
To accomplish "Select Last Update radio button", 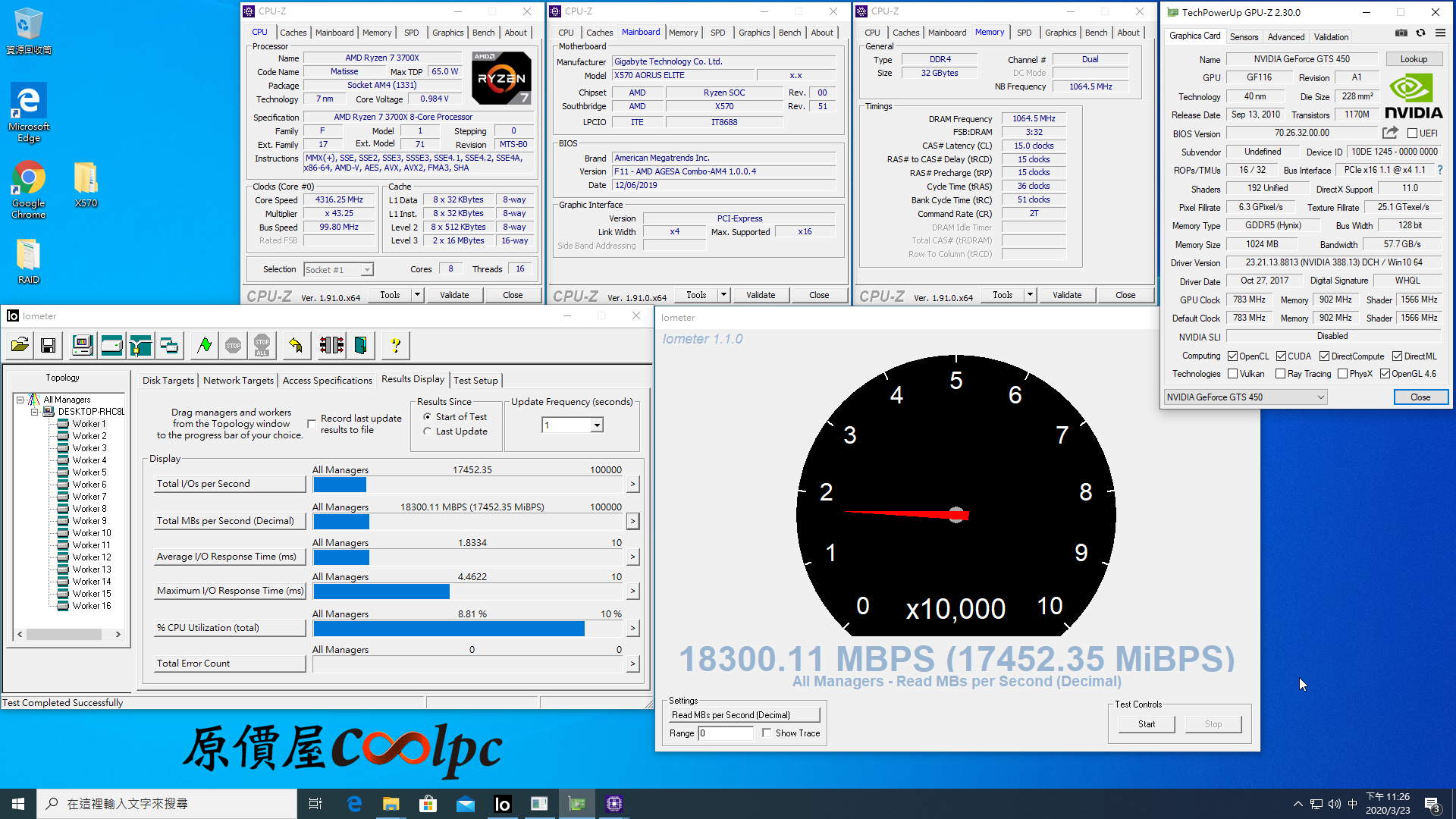I will (x=428, y=431).
